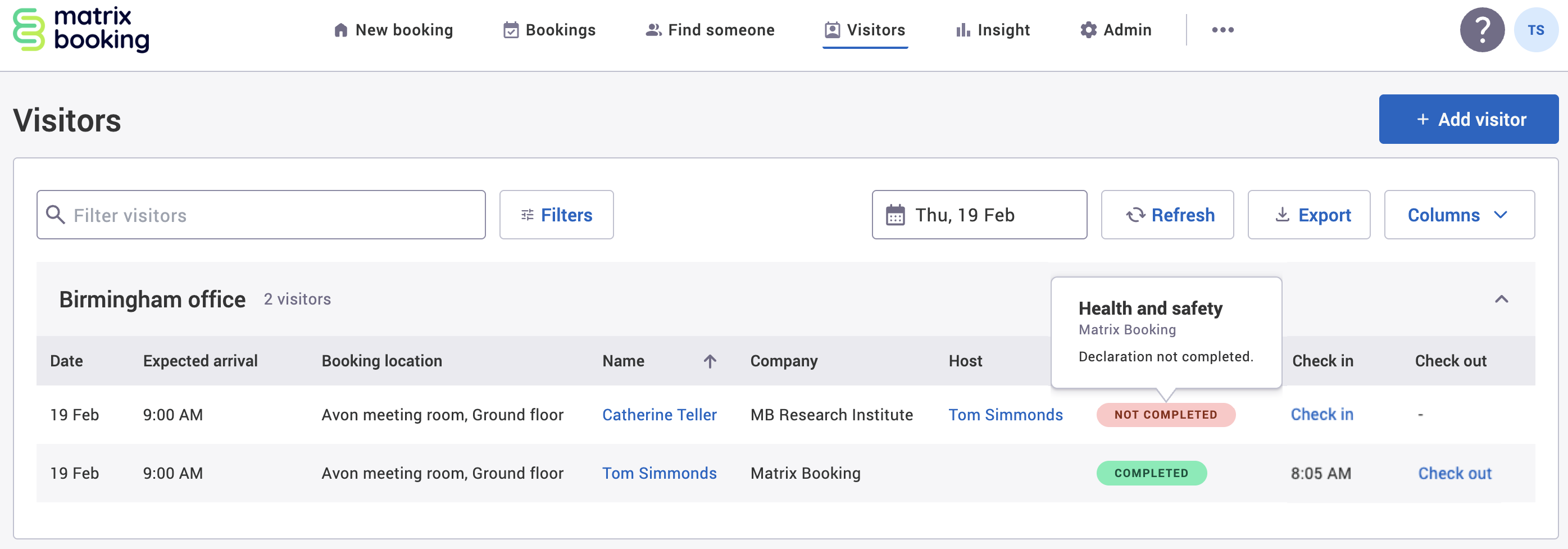Collapse the Birmingham office section

pyautogui.click(x=1502, y=299)
